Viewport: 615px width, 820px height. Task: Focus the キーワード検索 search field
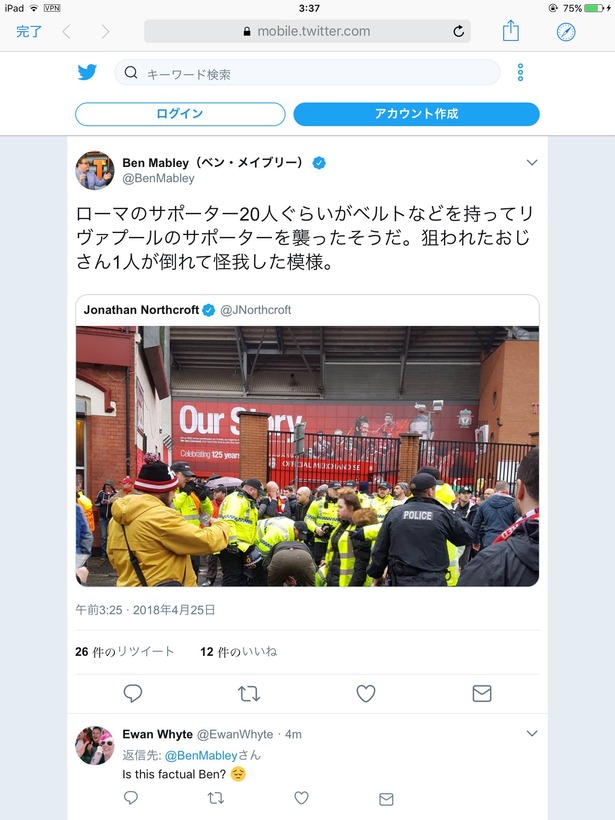pyautogui.click(x=308, y=73)
